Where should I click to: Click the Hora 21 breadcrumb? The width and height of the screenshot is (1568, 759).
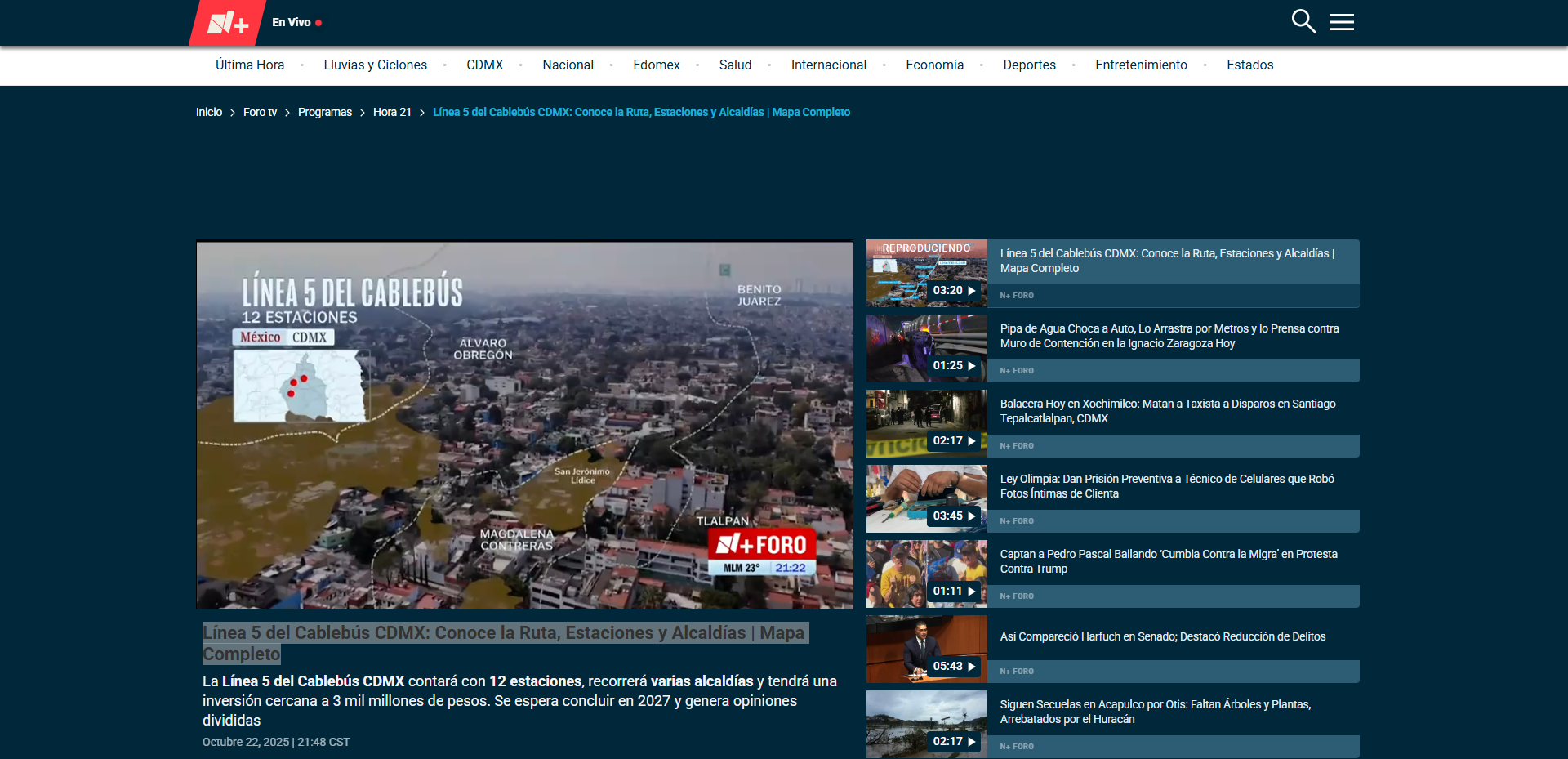(393, 112)
